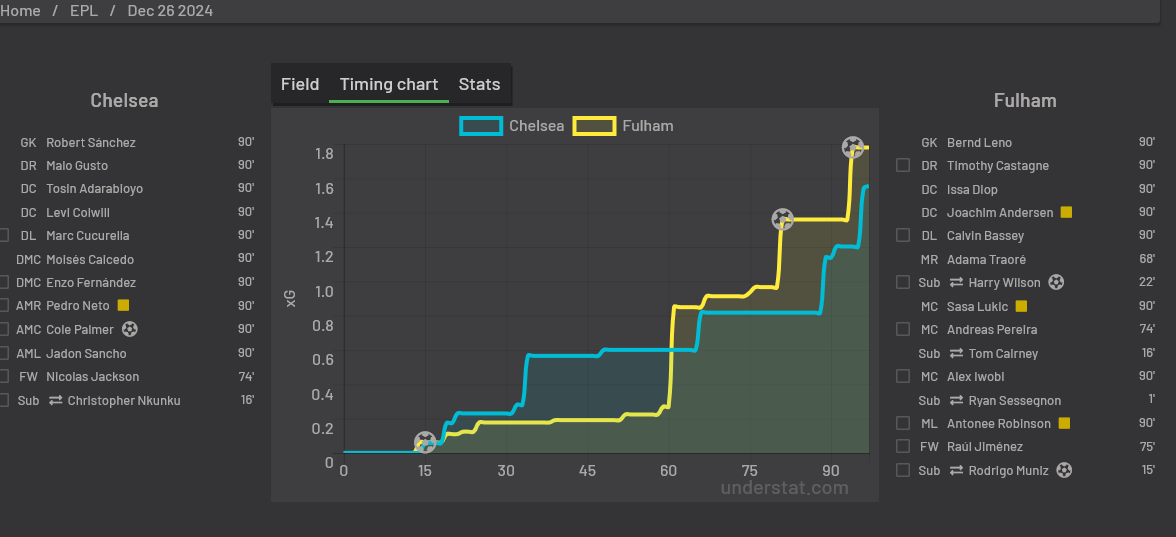Switch to the Field tab
Screen dimensions: 1176x537
click(300, 84)
